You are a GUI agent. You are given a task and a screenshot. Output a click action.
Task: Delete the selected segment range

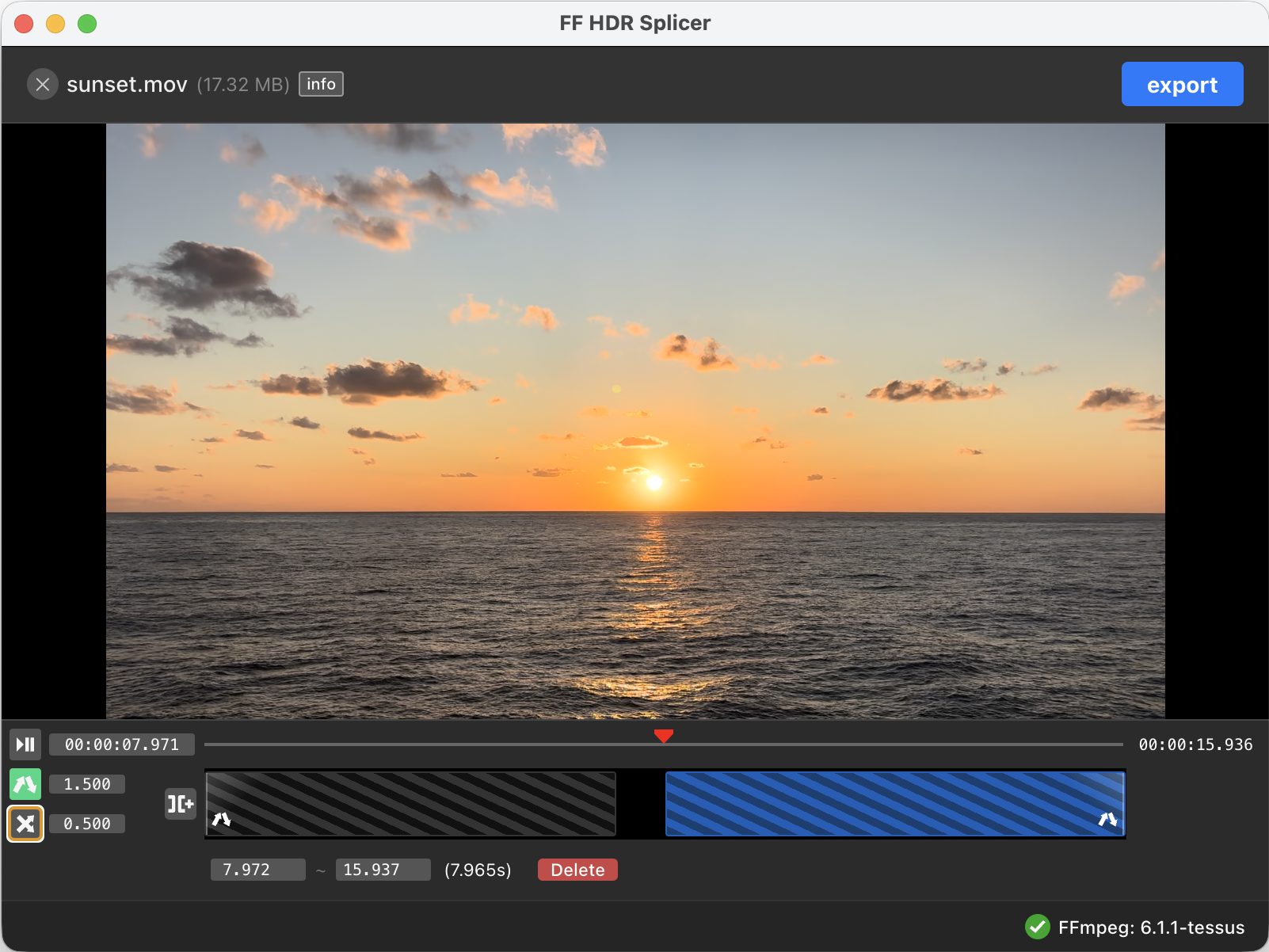click(x=577, y=870)
